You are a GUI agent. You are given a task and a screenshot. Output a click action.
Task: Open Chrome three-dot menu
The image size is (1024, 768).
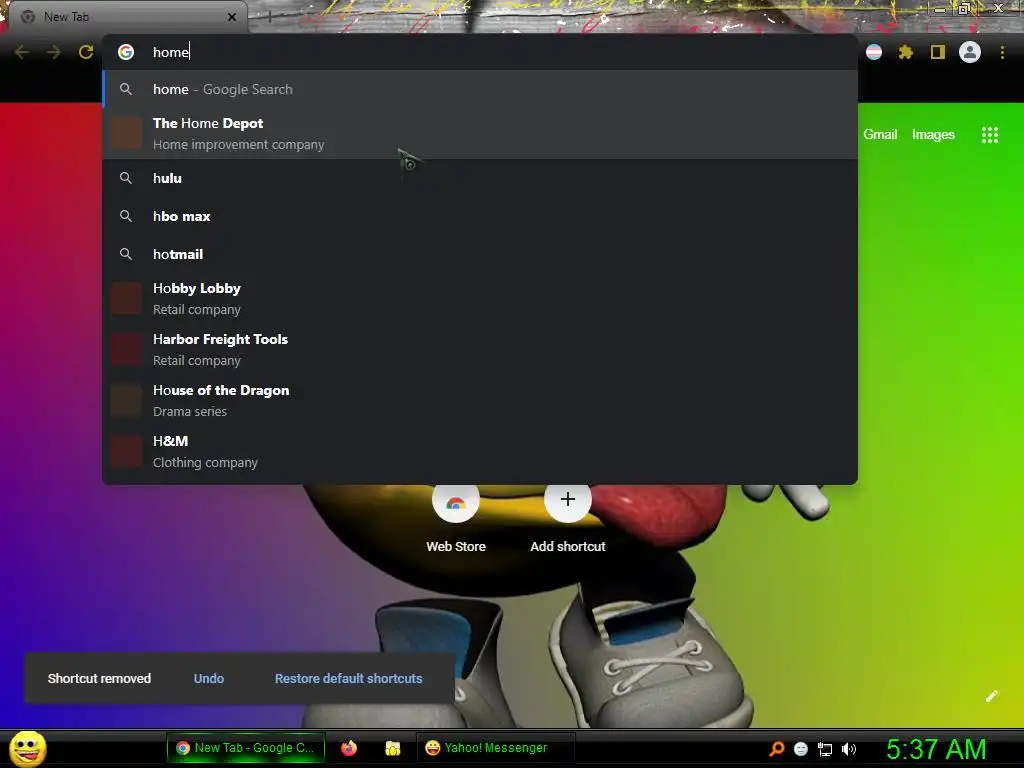[x=1002, y=52]
